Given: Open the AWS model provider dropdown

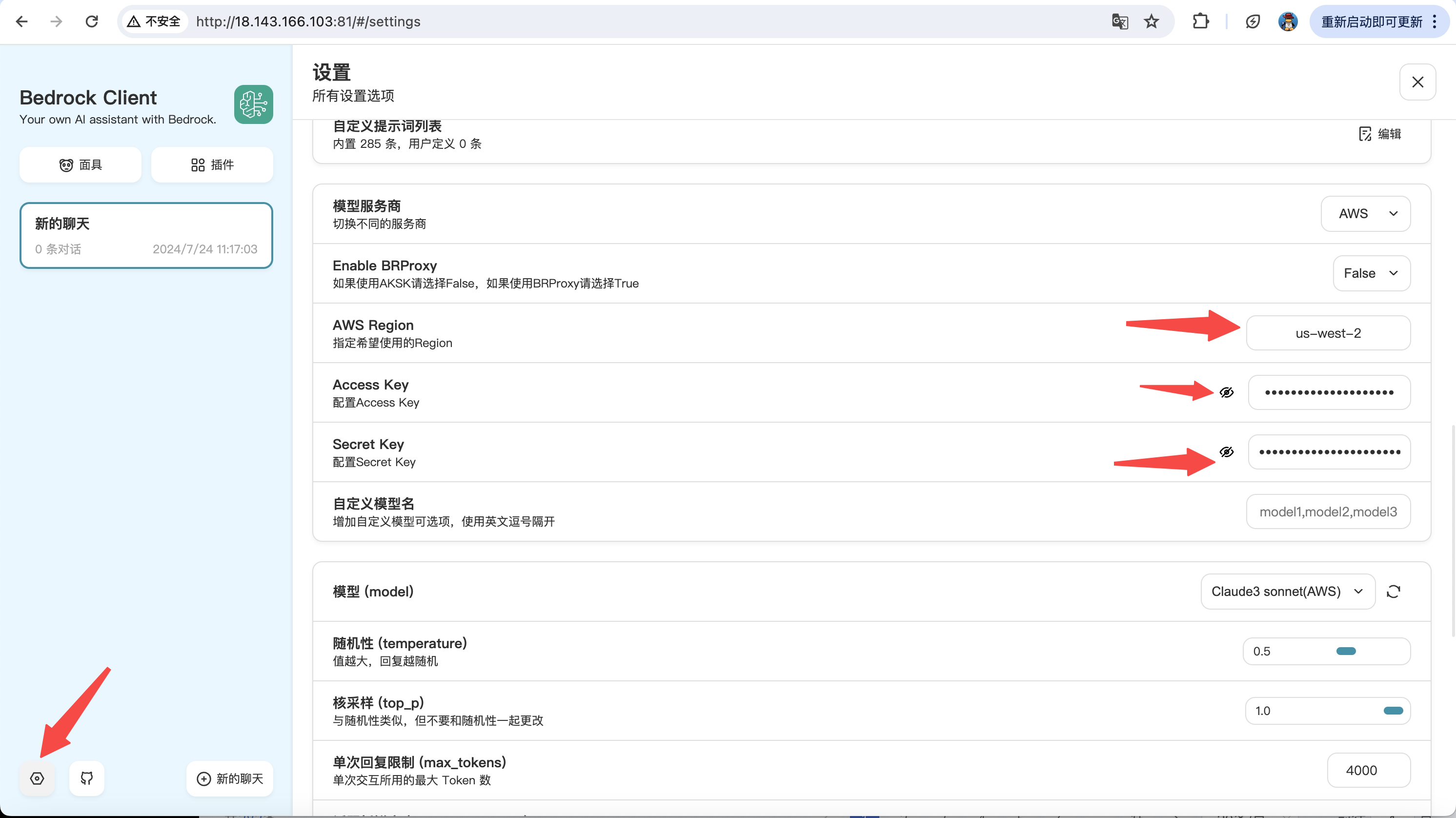Looking at the screenshot, I should (1365, 214).
